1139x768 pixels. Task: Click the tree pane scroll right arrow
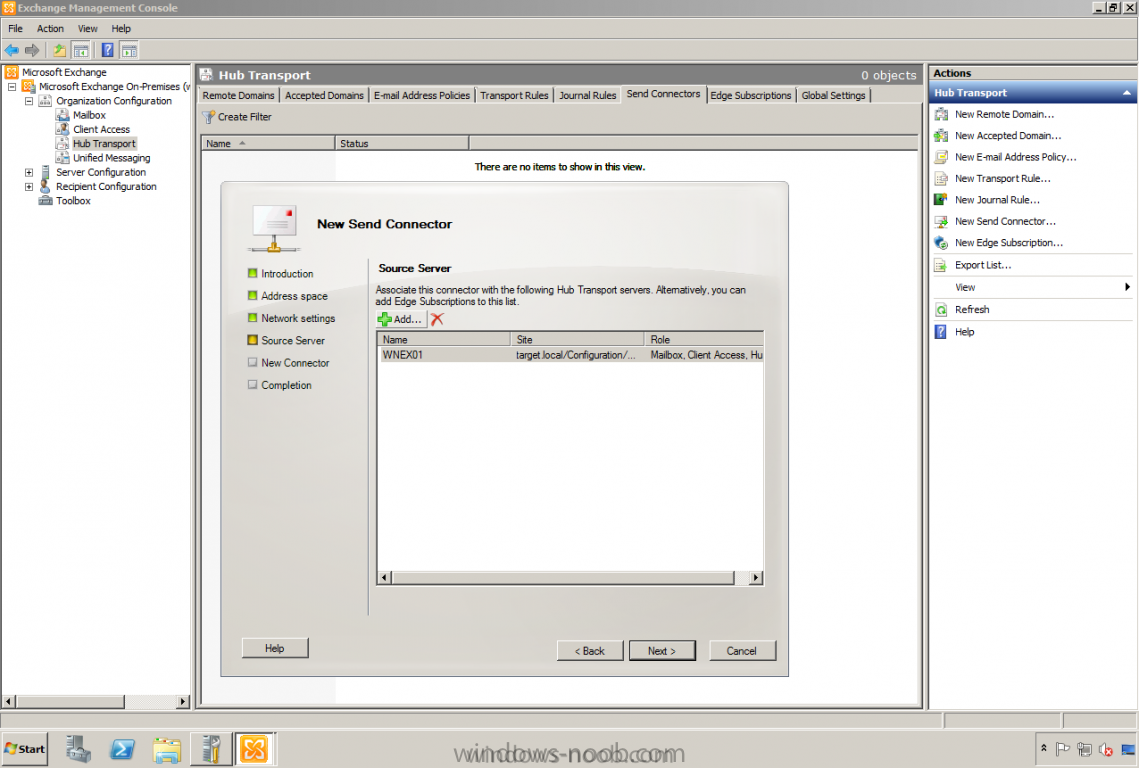(x=183, y=702)
